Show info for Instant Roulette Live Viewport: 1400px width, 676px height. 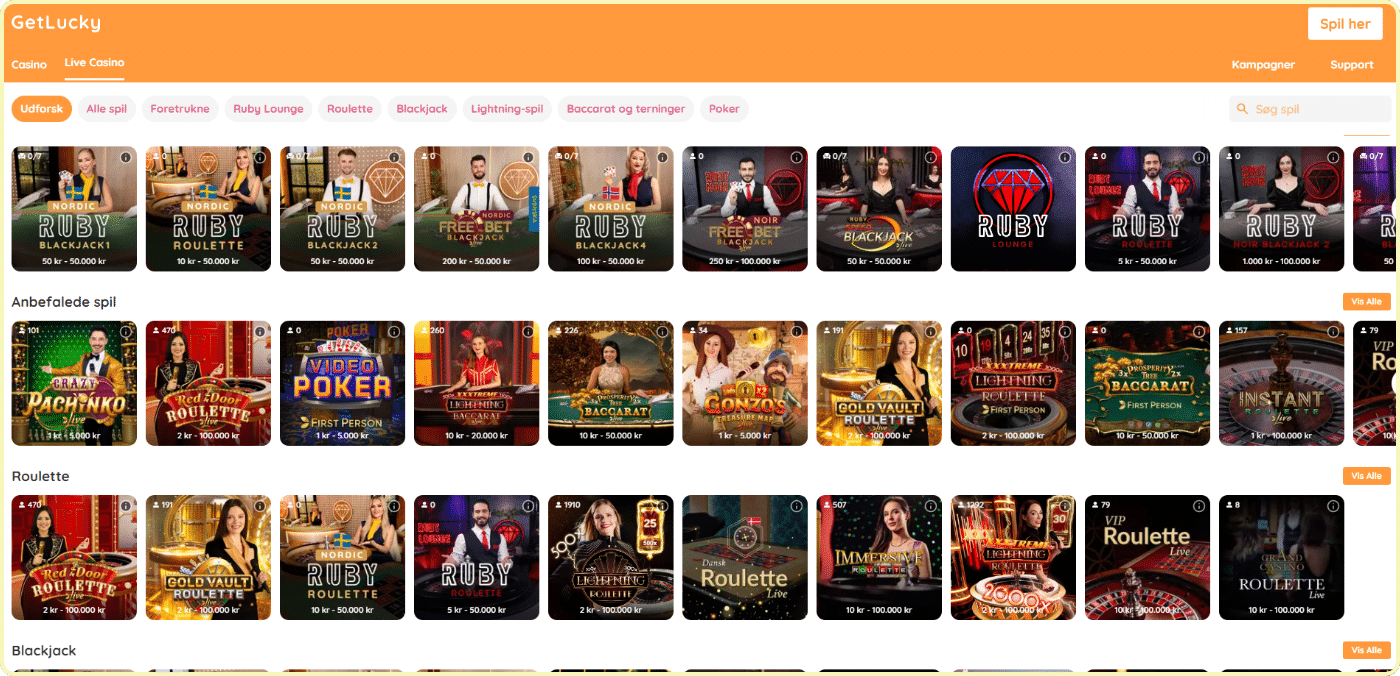1332,331
